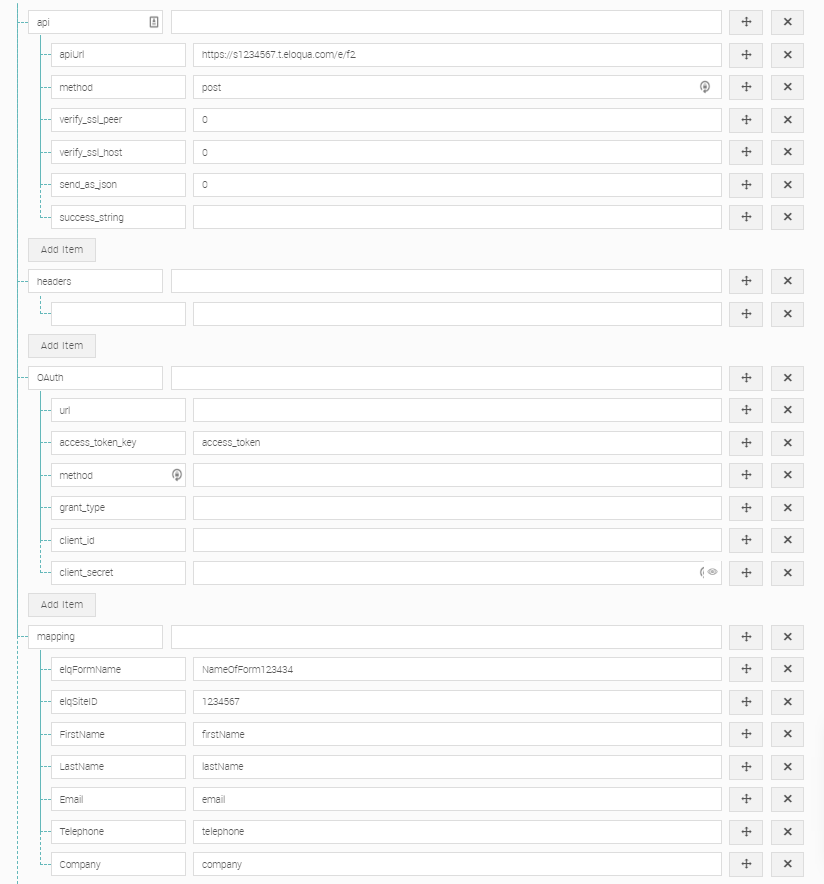This screenshot has height=884, width=824.
Task: Click the move icon on the client_id row
Action: pyautogui.click(x=745, y=540)
